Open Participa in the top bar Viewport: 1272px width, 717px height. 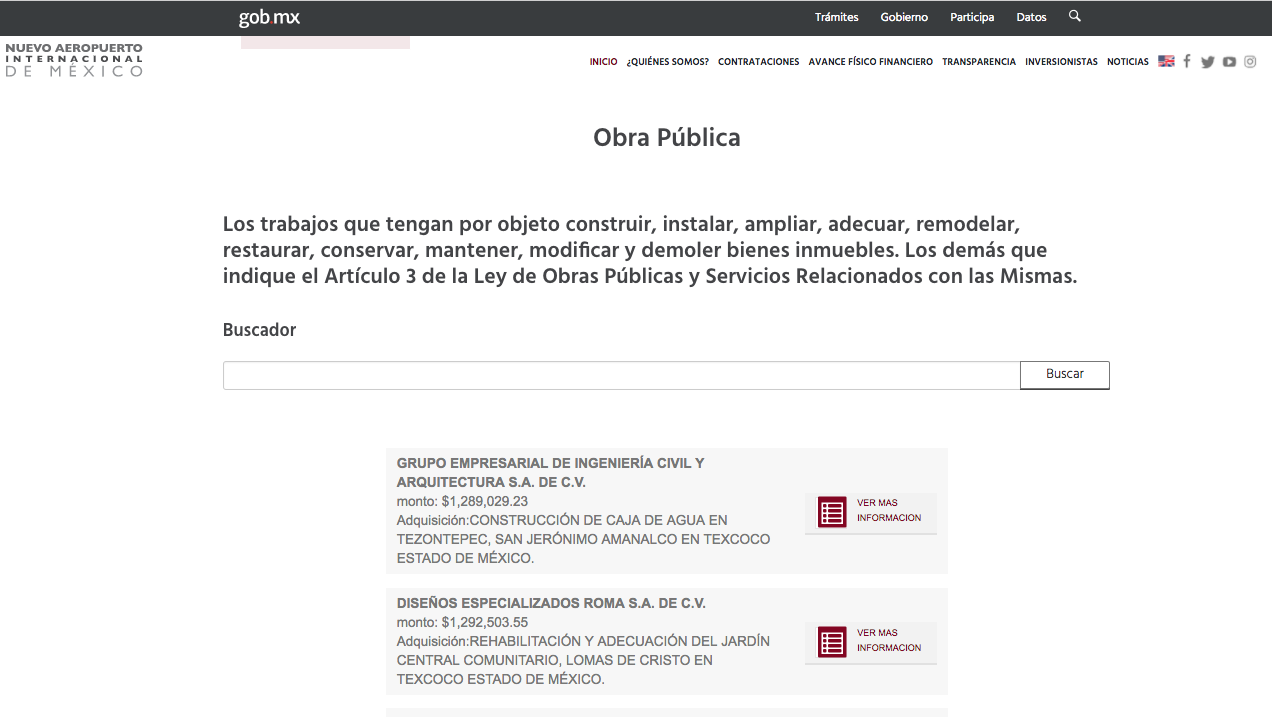coord(972,17)
